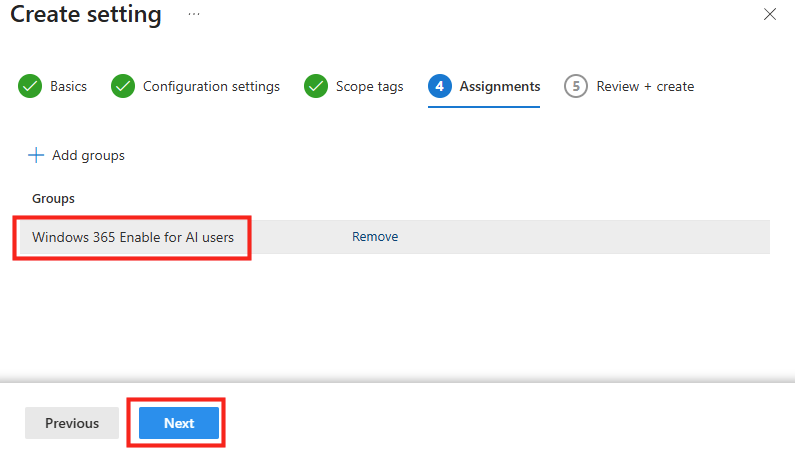The height and width of the screenshot is (453, 795).
Task: Select the Assignments step label
Action: point(500,86)
